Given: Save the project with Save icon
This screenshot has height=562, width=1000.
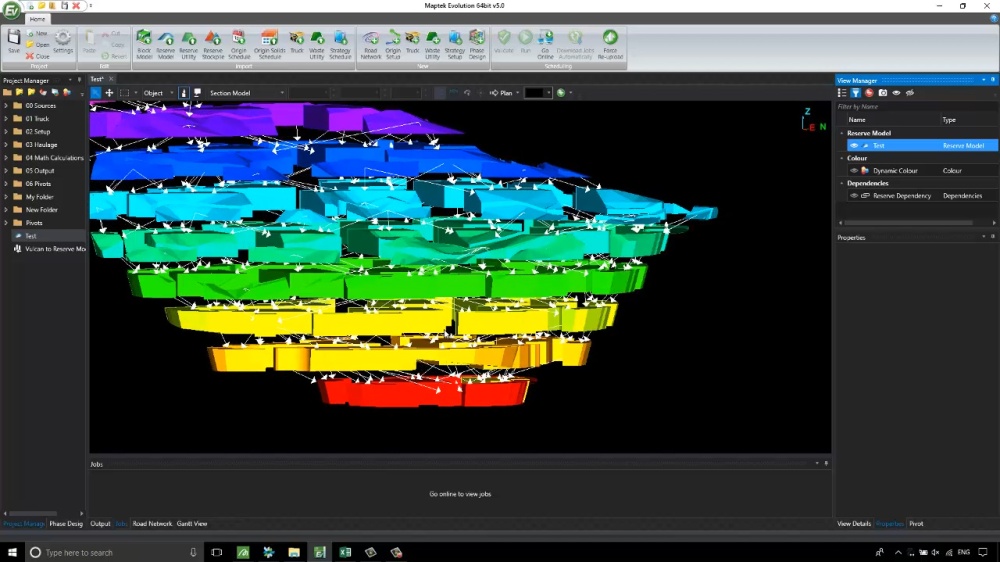Looking at the screenshot, I should tap(13, 42).
